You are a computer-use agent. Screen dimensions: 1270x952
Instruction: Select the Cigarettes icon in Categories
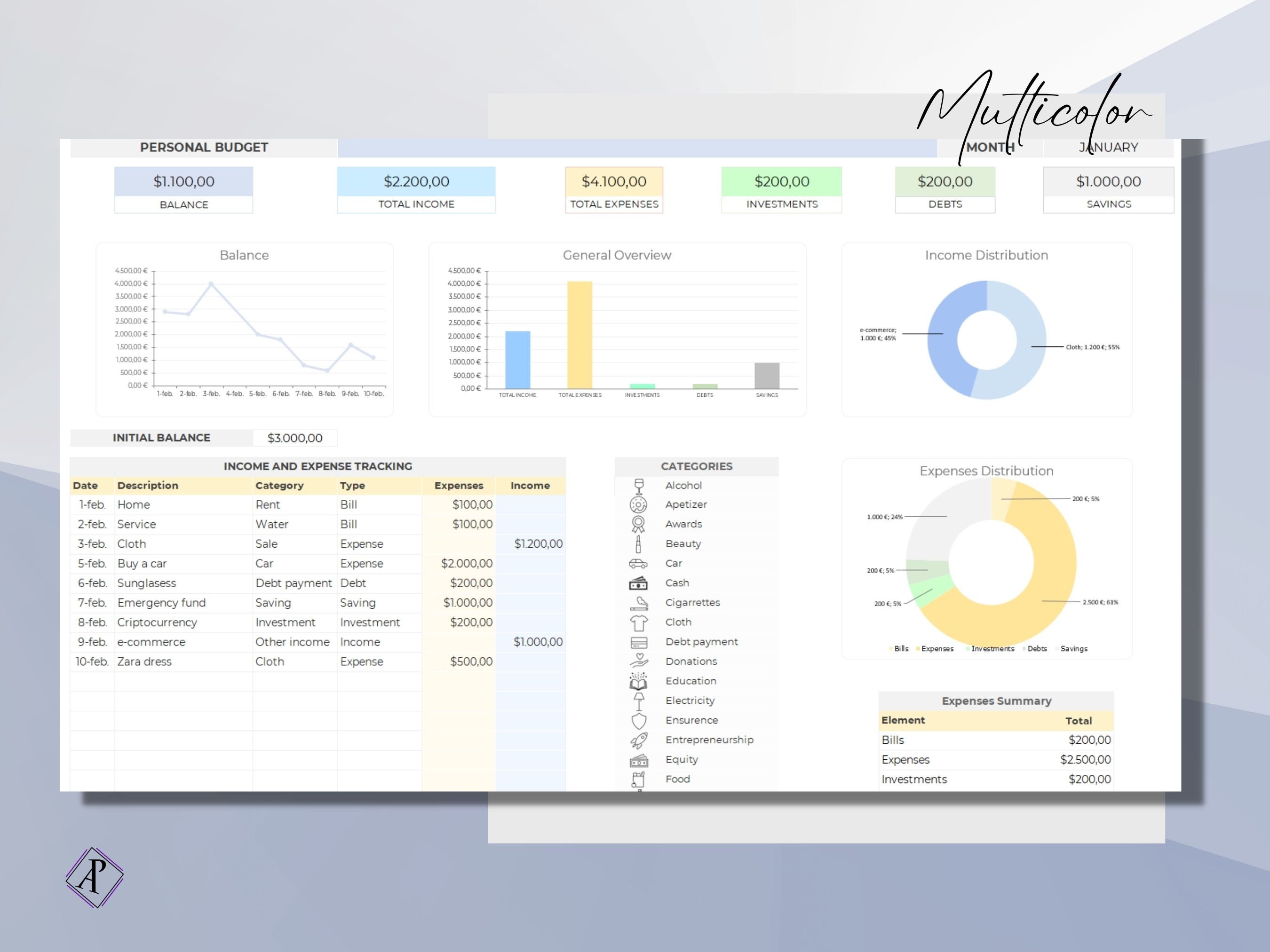pyautogui.click(x=639, y=603)
